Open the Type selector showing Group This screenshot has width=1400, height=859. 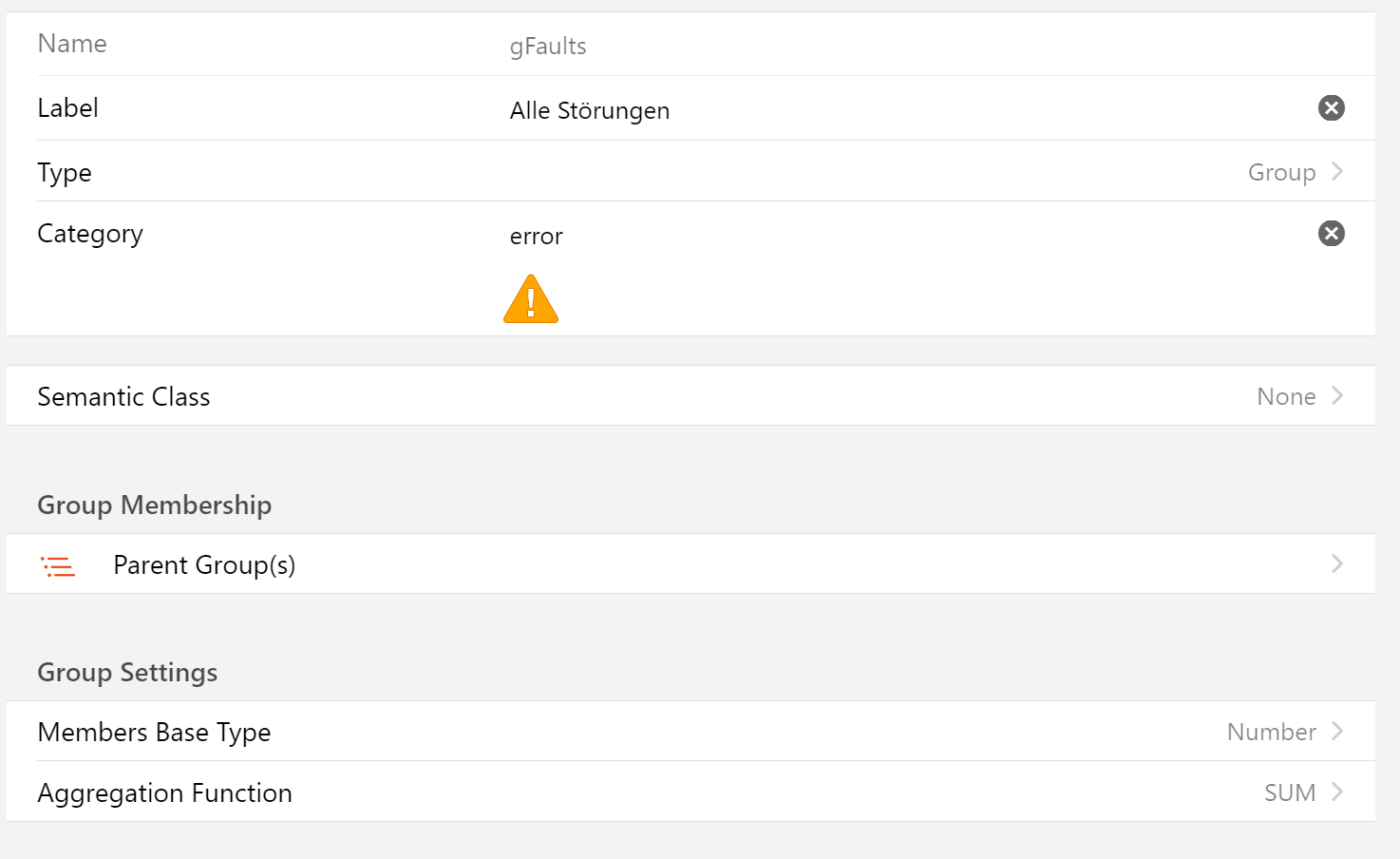(x=1281, y=173)
